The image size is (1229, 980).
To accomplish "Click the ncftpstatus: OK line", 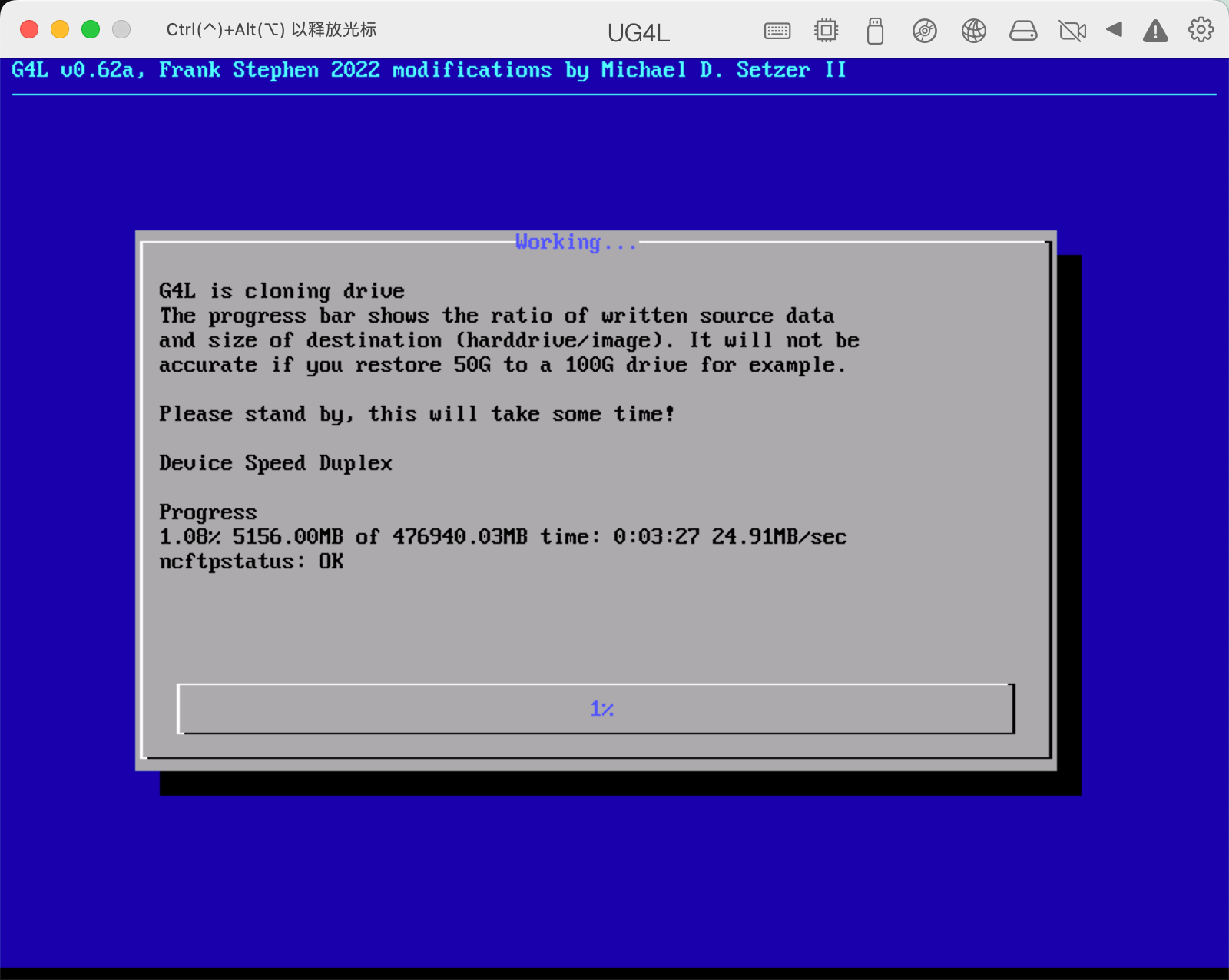I will pos(251,561).
